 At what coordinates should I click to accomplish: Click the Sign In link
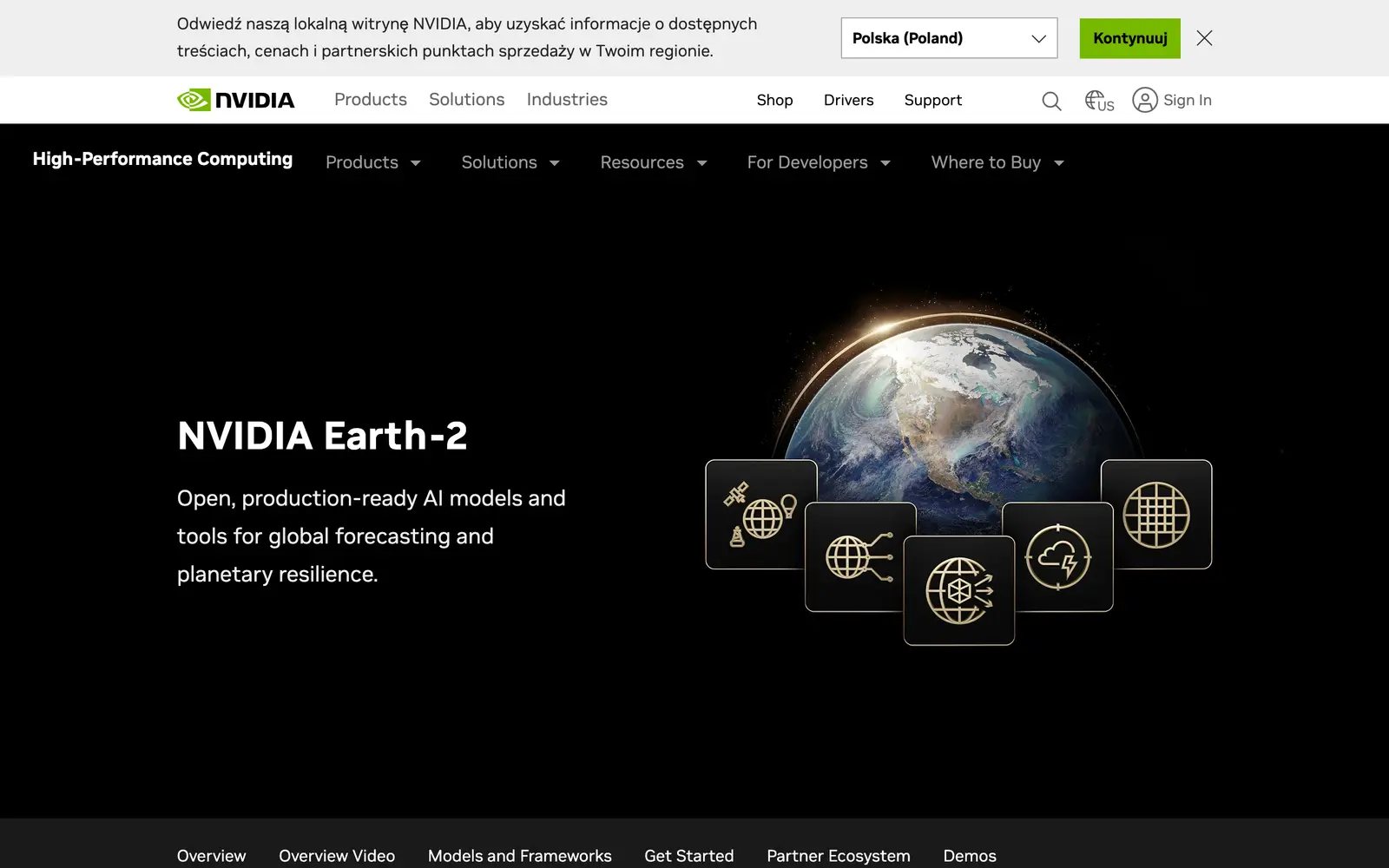[1188, 100]
